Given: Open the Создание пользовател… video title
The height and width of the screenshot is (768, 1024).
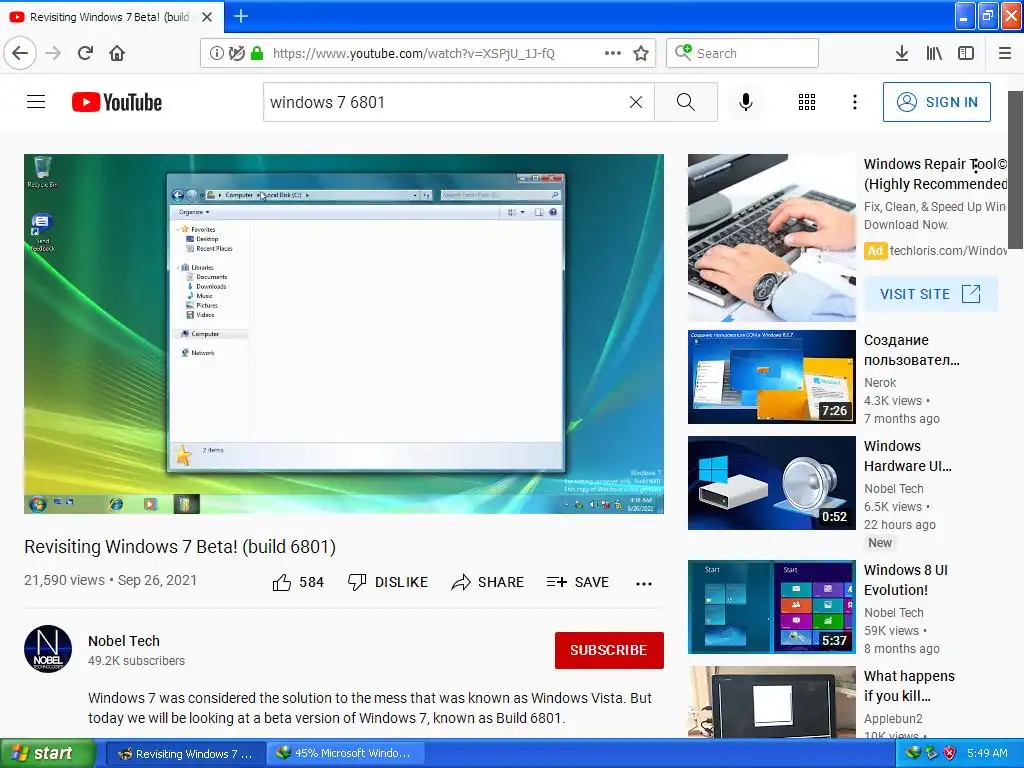Looking at the screenshot, I should tap(912, 350).
